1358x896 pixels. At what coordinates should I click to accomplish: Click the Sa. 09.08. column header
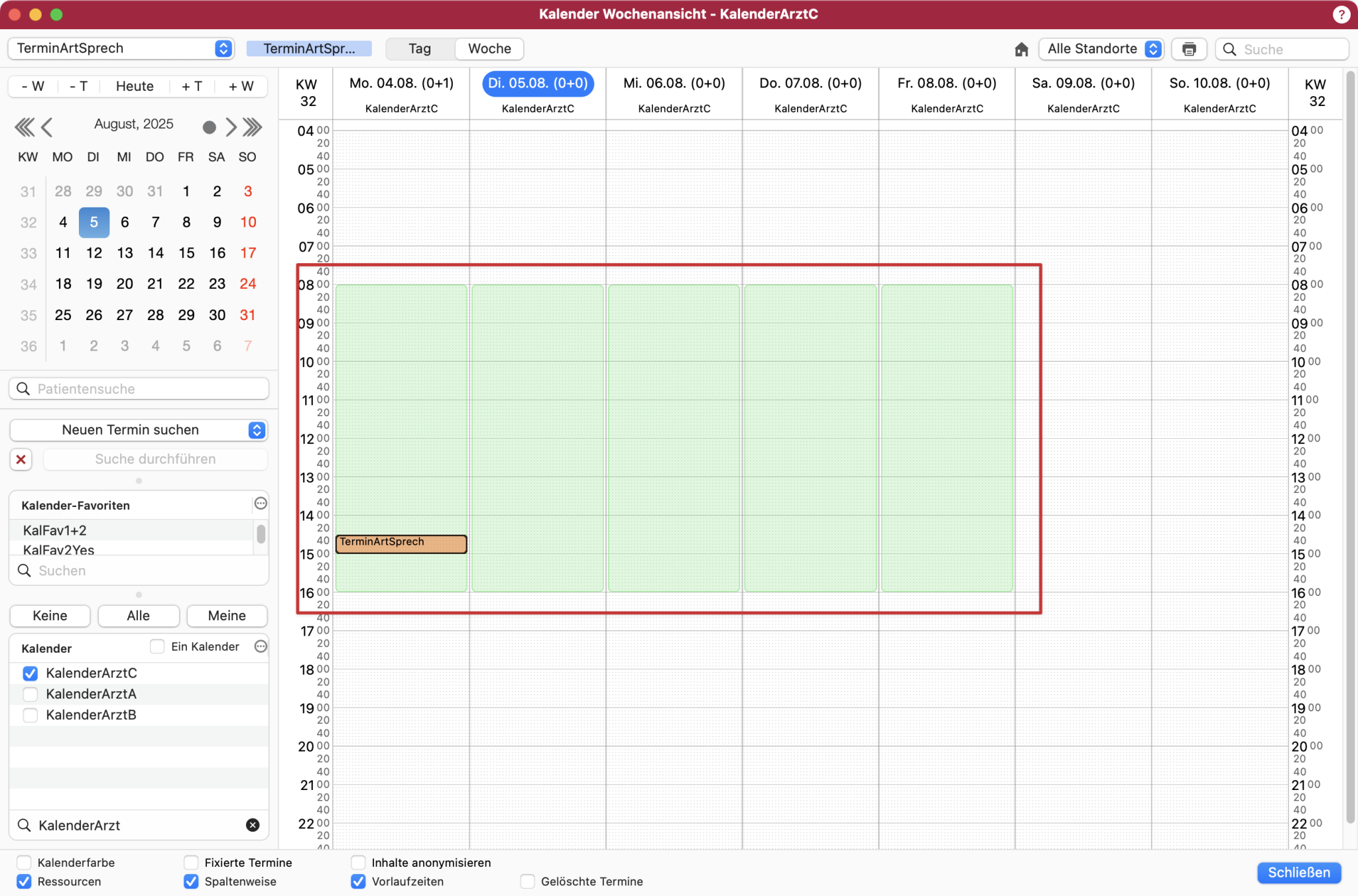click(x=1083, y=84)
